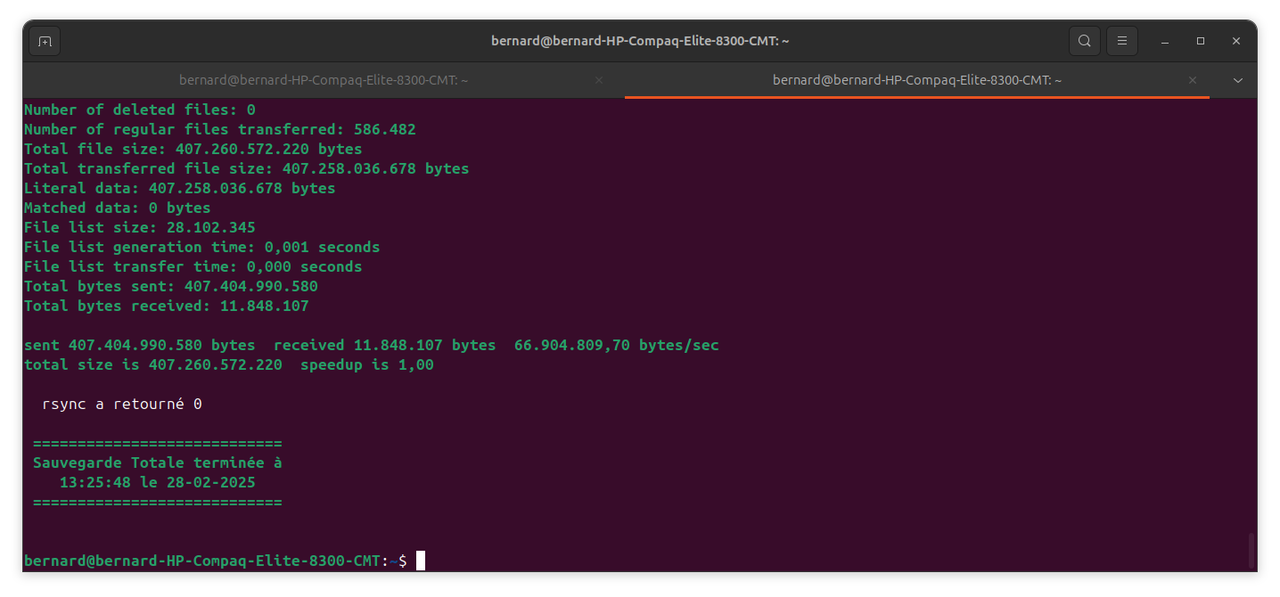Close the second active terminal tab
This screenshot has height=597, width=1280.
1192,80
